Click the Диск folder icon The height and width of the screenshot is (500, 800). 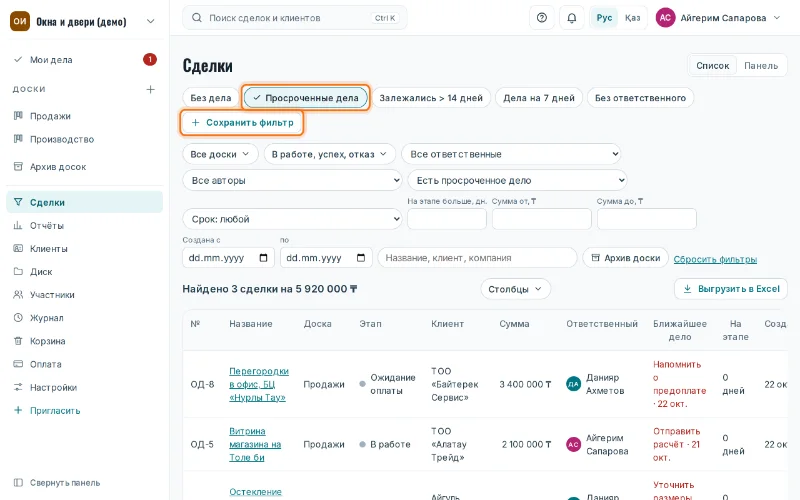(x=18, y=271)
